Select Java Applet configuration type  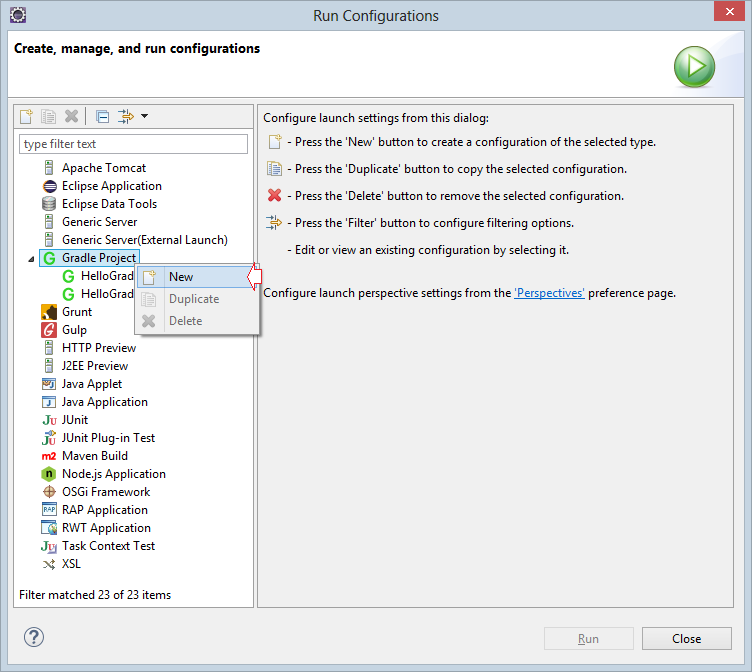tap(92, 384)
